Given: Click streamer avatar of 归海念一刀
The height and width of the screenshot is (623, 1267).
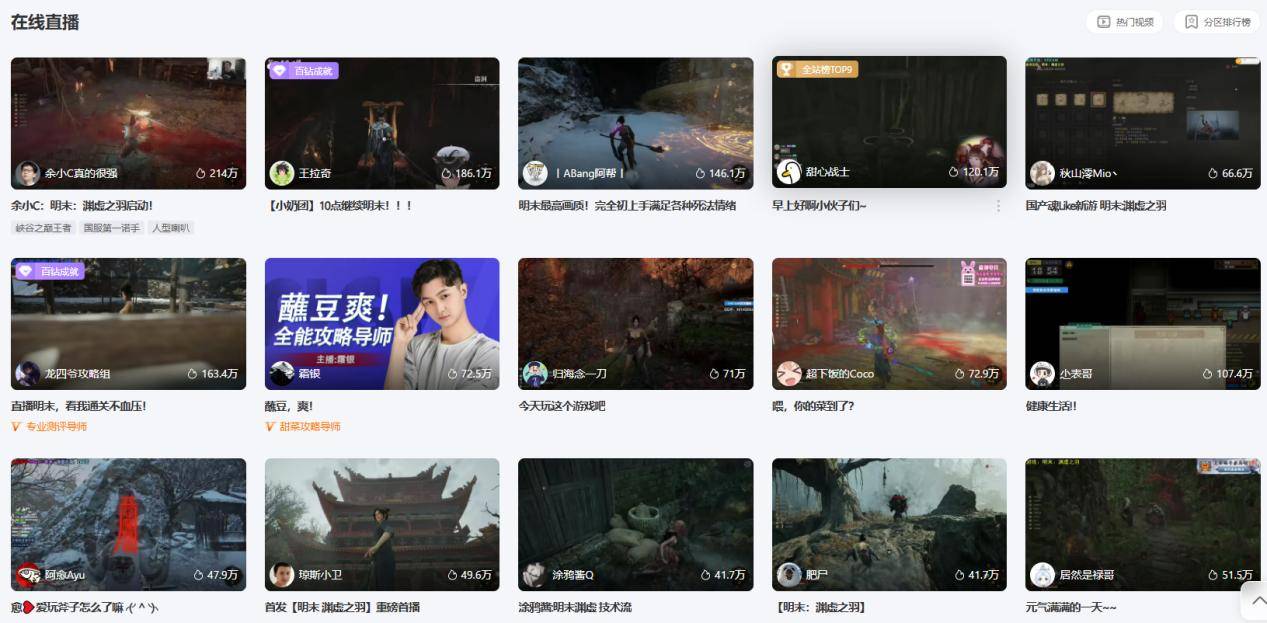Looking at the screenshot, I should click(535, 374).
